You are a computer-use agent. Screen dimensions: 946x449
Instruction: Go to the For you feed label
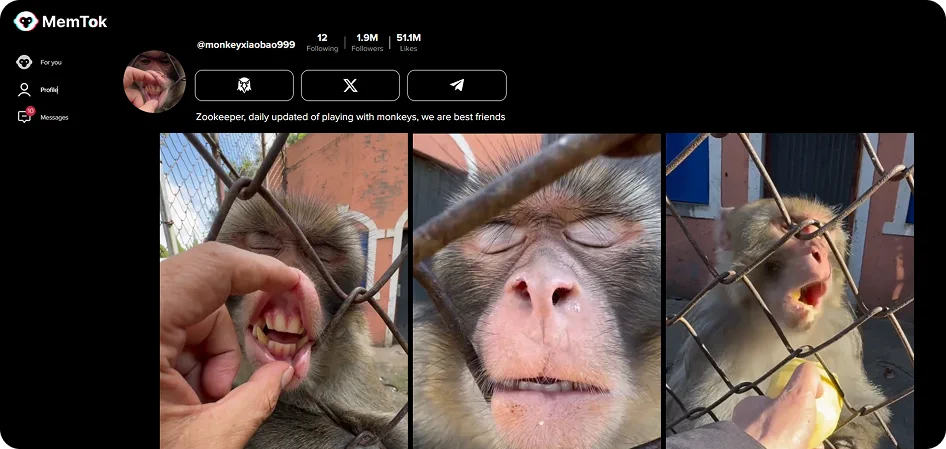(51, 62)
